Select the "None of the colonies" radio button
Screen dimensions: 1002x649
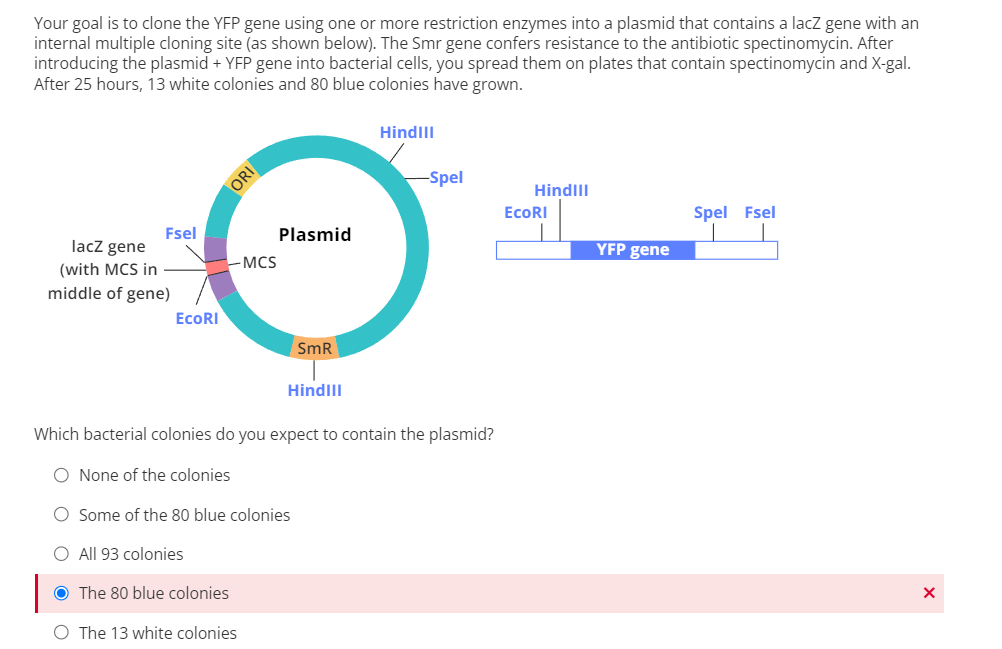click(x=61, y=474)
